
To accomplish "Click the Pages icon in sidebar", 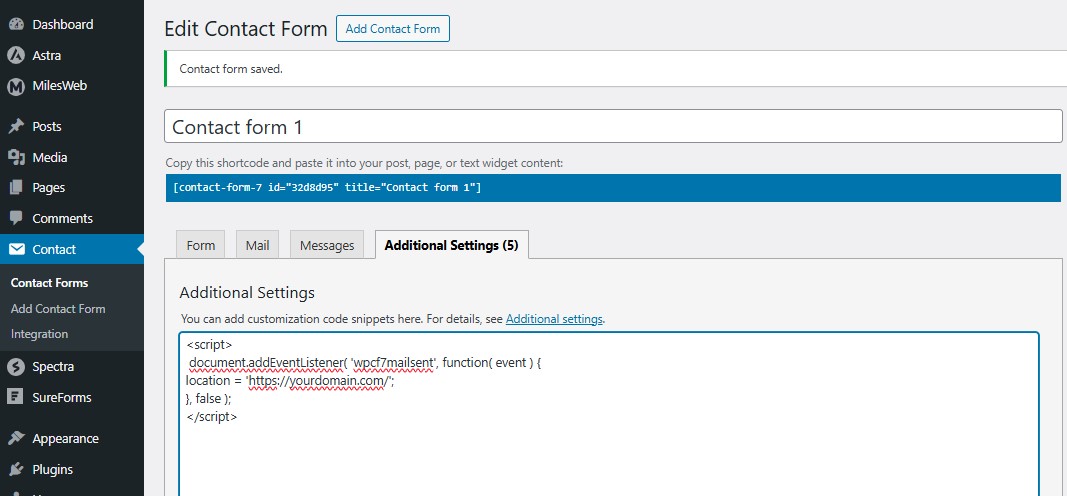I will tap(16, 188).
